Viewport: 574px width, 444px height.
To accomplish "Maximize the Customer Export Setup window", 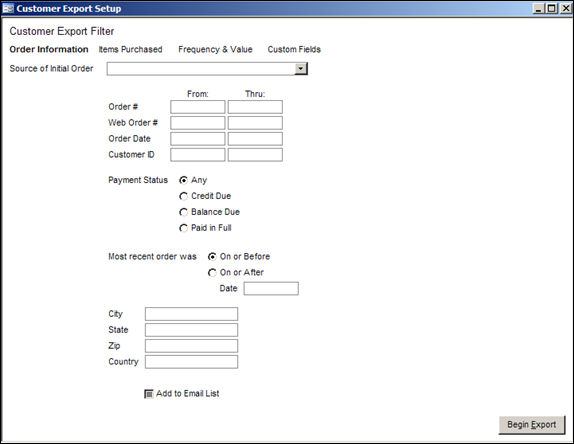I will coord(551,8).
